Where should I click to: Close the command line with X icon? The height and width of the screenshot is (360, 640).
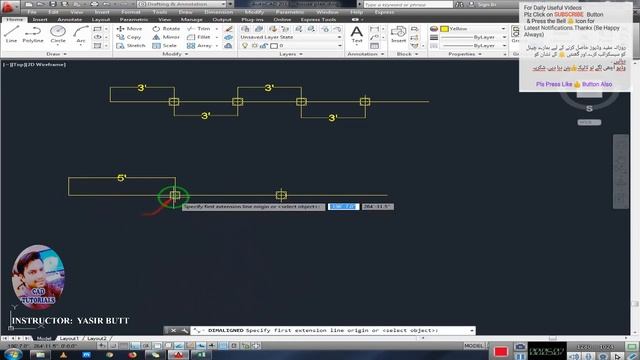(173, 330)
